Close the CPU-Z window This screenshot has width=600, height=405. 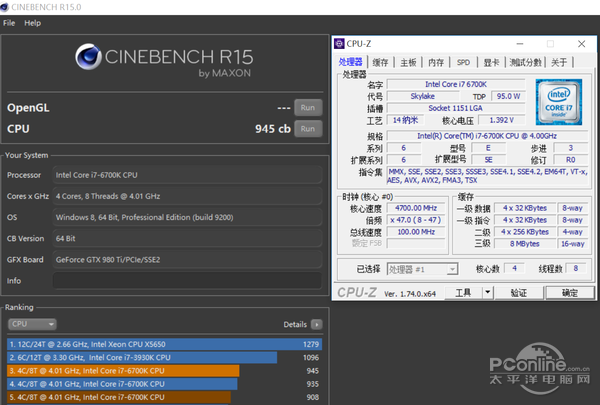pyautogui.click(x=582, y=44)
